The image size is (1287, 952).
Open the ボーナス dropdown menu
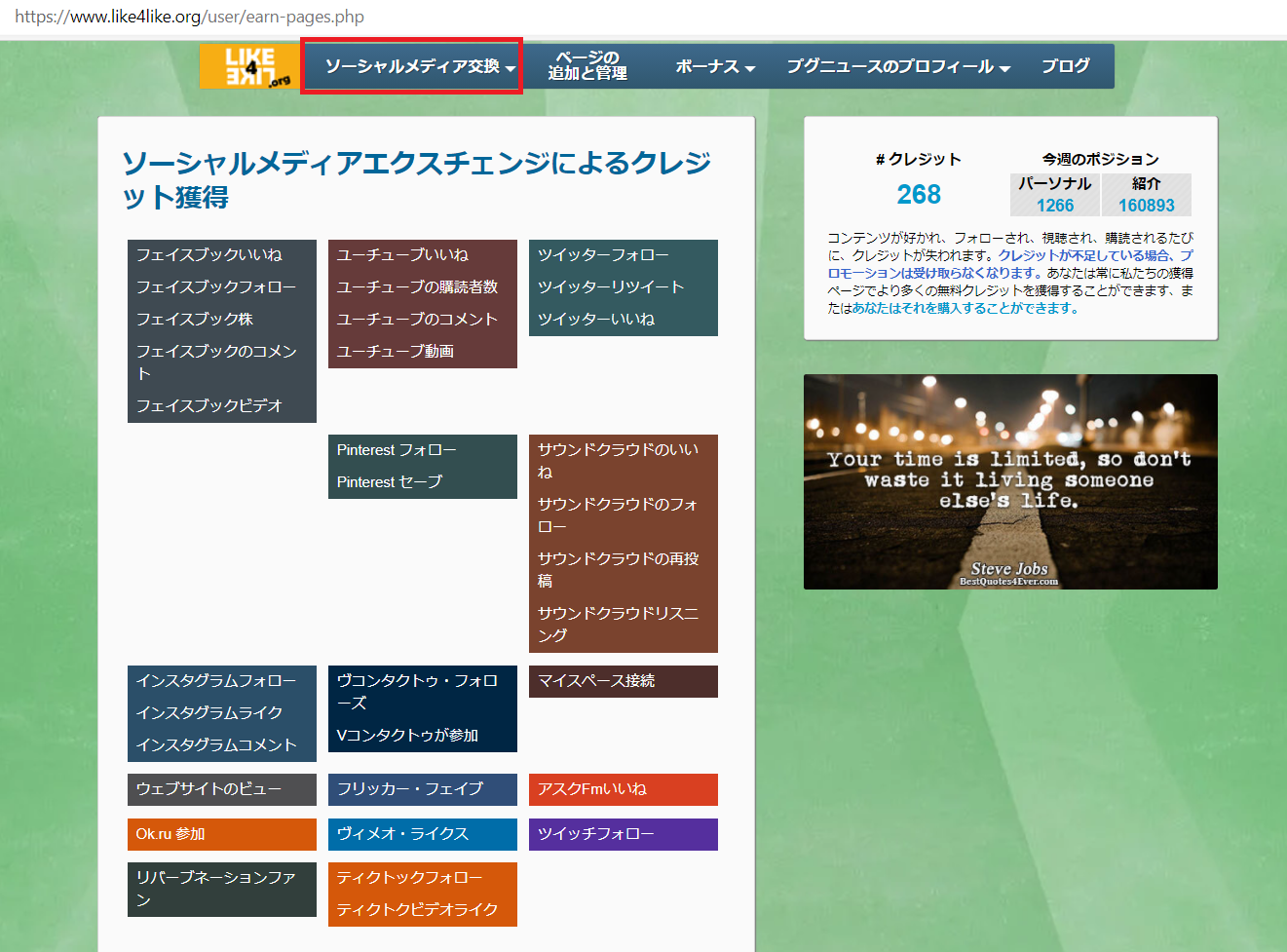pyautogui.click(x=715, y=66)
